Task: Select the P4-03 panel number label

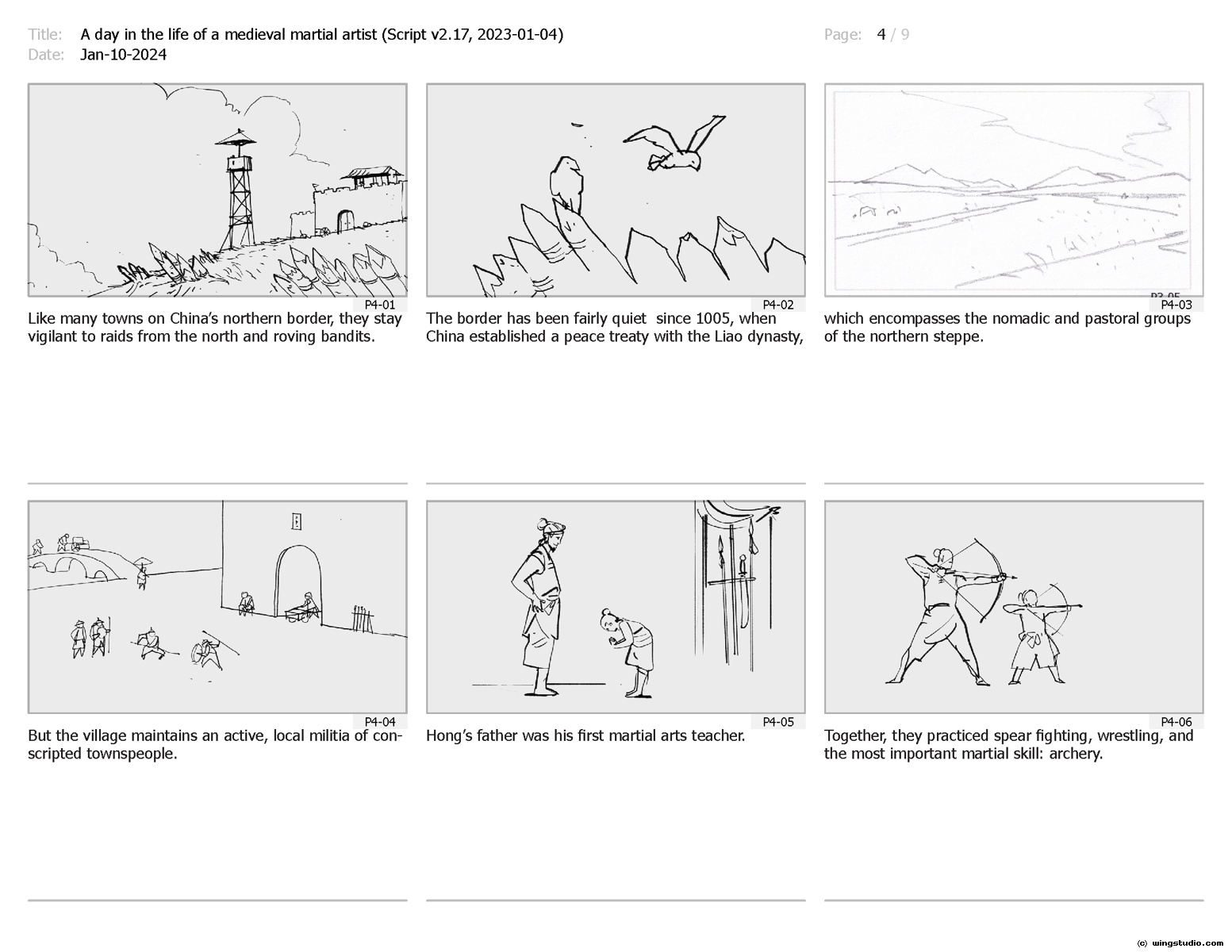Action: click(1176, 305)
